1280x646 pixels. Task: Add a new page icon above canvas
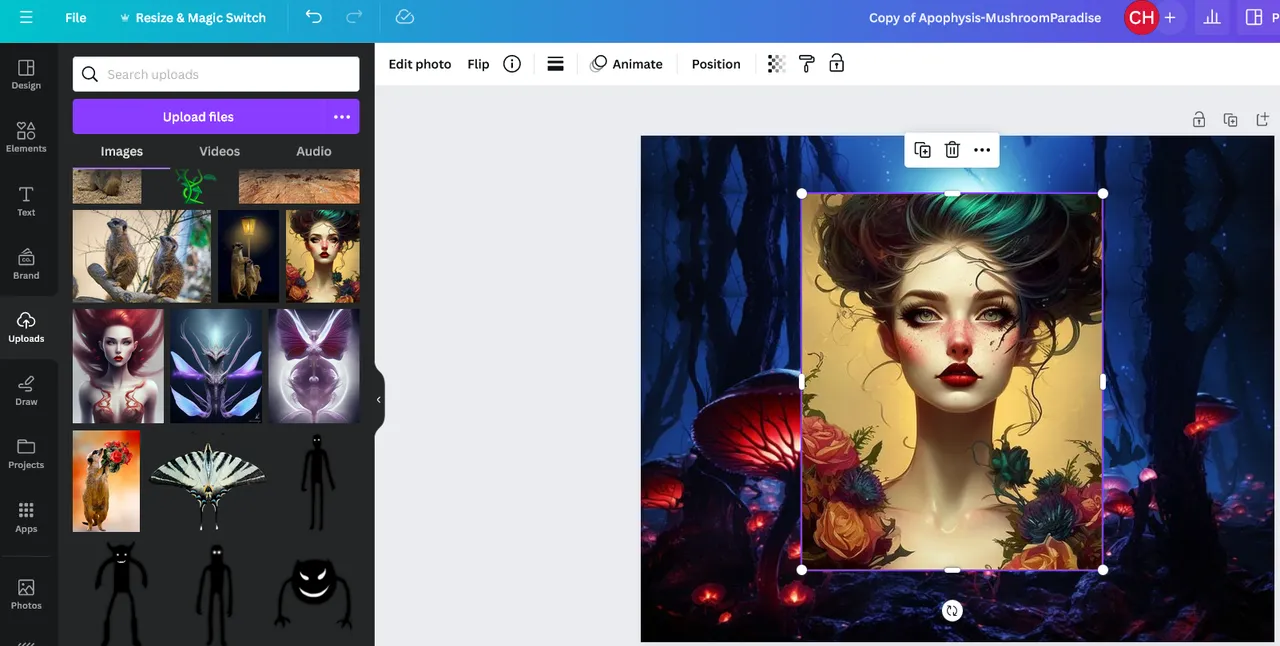click(x=1263, y=120)
